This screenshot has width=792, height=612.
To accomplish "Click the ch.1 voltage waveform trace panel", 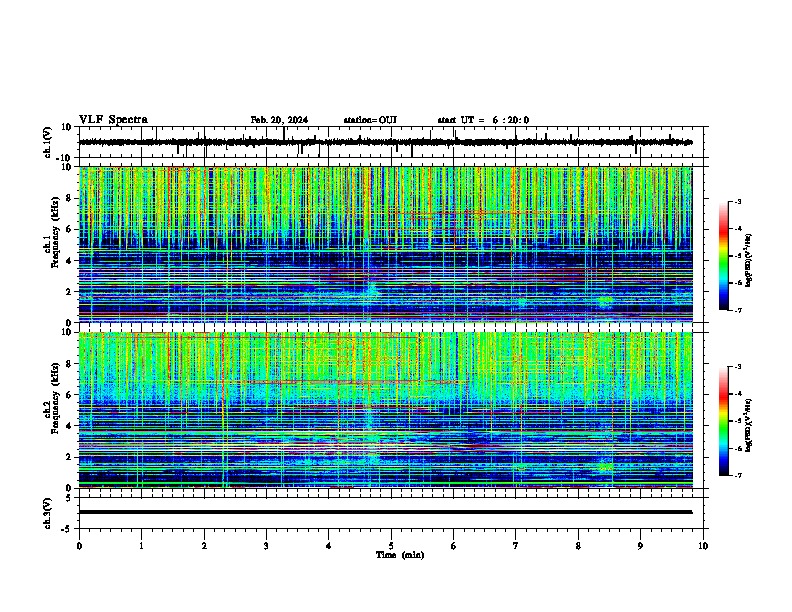I will [x=393, y=142].
